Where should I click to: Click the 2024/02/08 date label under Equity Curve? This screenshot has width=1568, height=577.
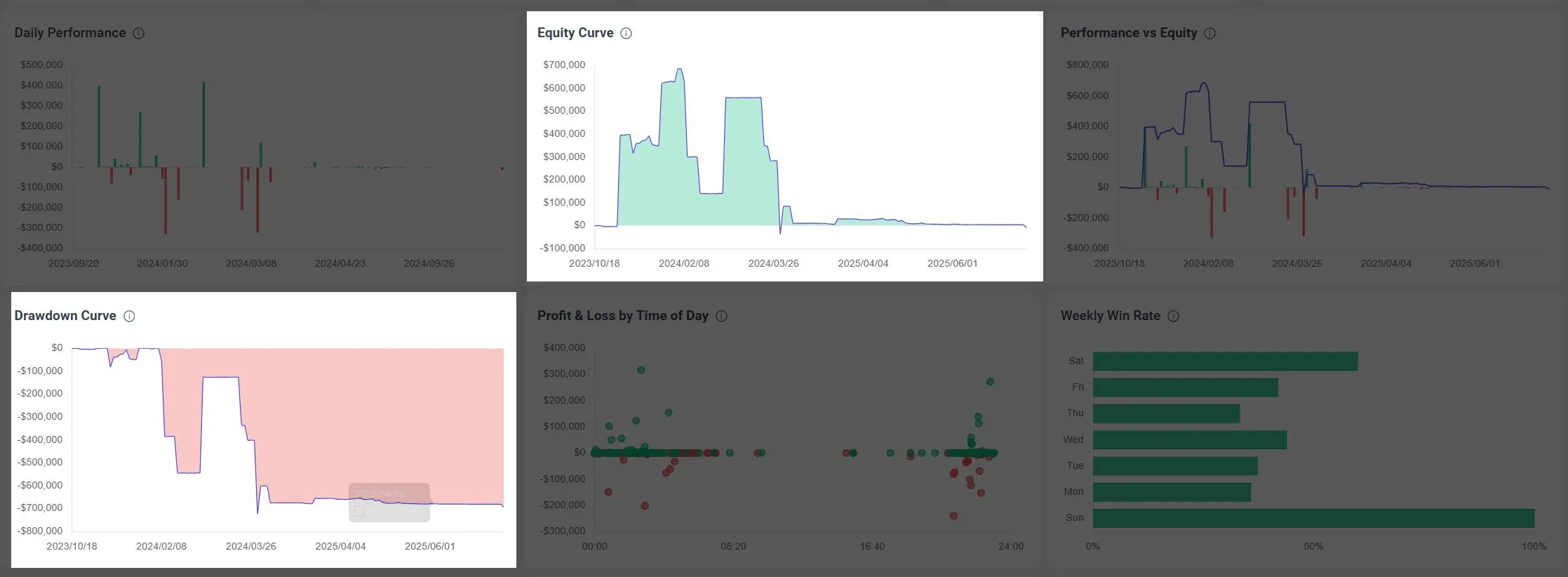(x=683, y=263)
